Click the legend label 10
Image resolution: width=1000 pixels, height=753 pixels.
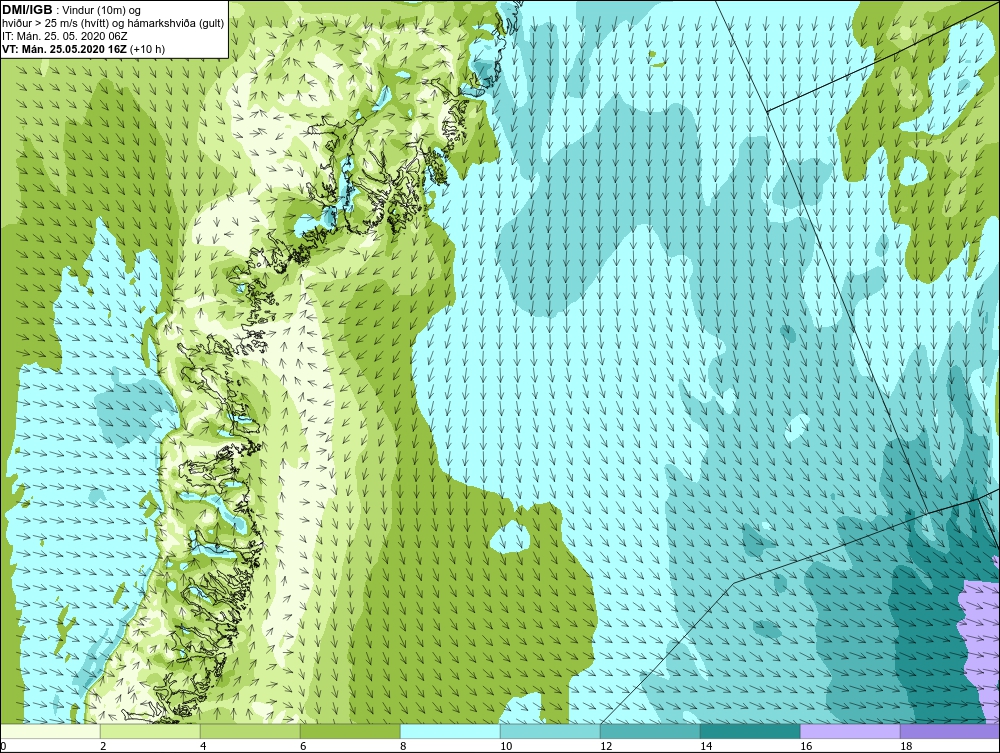[506, 746]
